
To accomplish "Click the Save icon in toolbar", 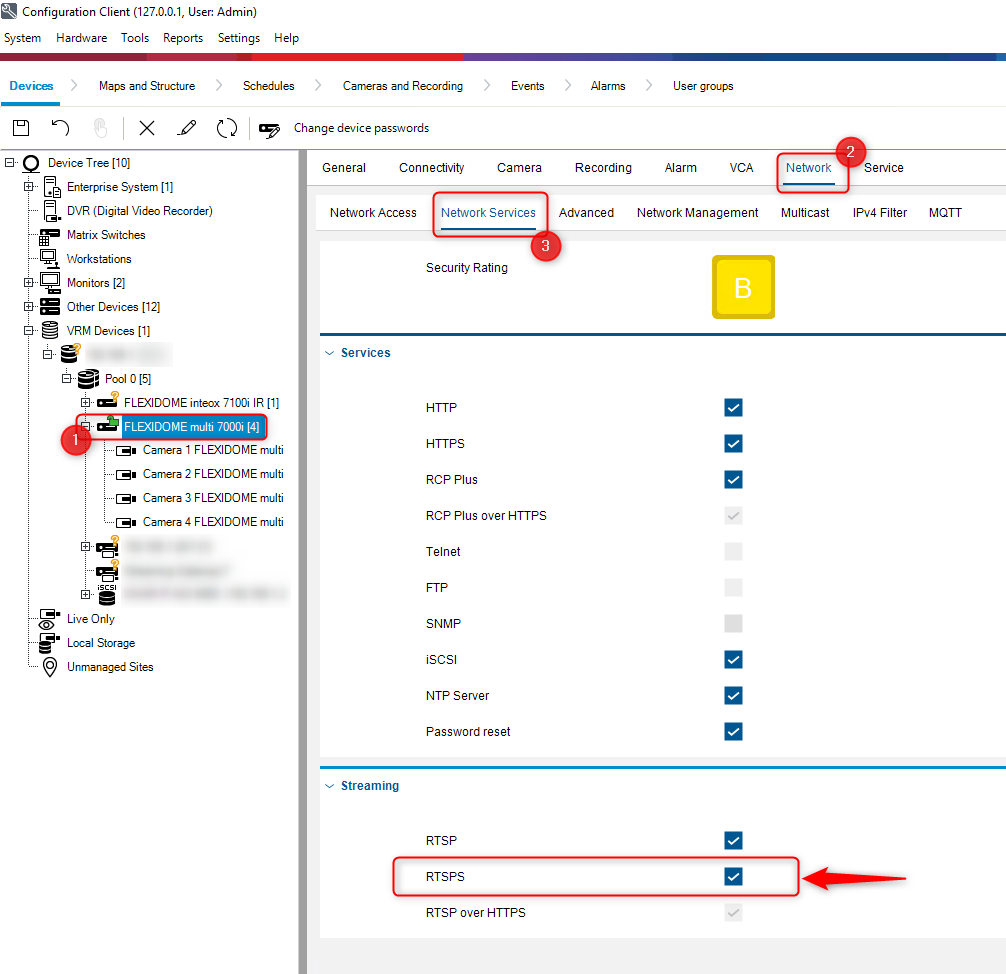I will point(20,128).
